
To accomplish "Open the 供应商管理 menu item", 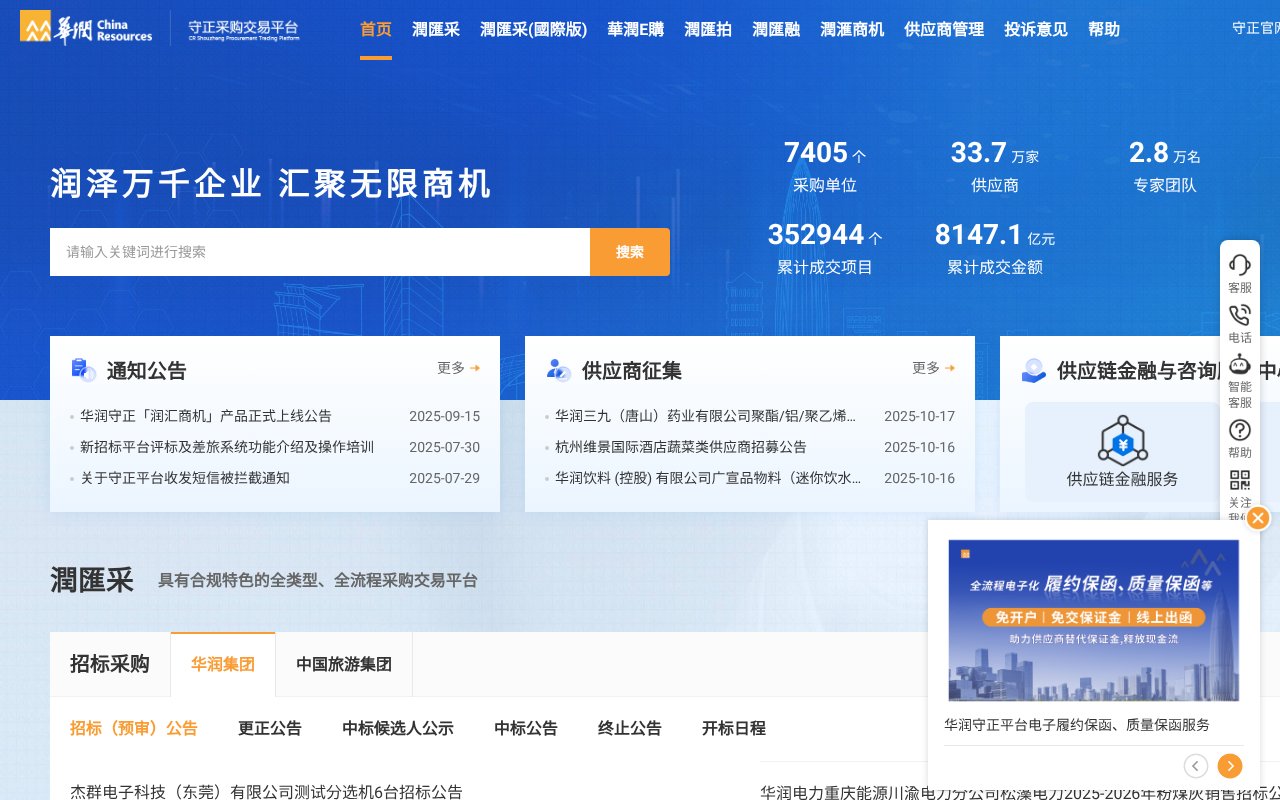I will pyautogui.click(x=943, y=30).
